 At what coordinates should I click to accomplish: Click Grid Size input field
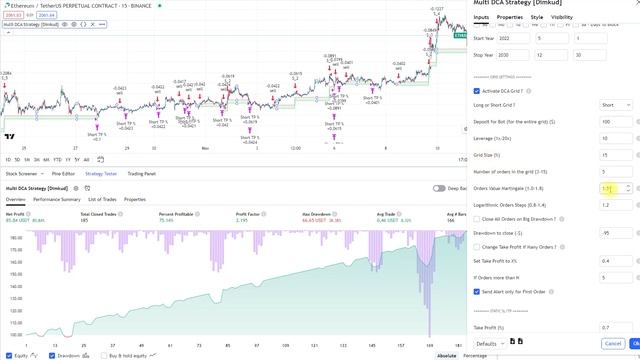[616, 155]
